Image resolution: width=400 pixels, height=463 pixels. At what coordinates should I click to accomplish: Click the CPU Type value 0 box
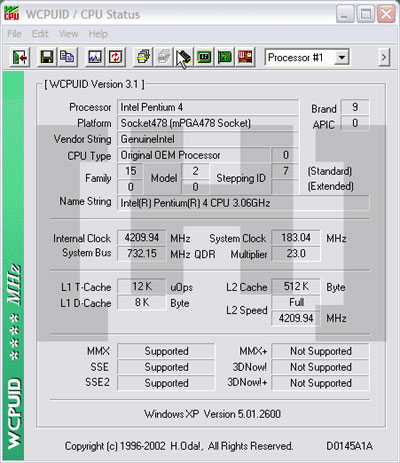(285, 155)
